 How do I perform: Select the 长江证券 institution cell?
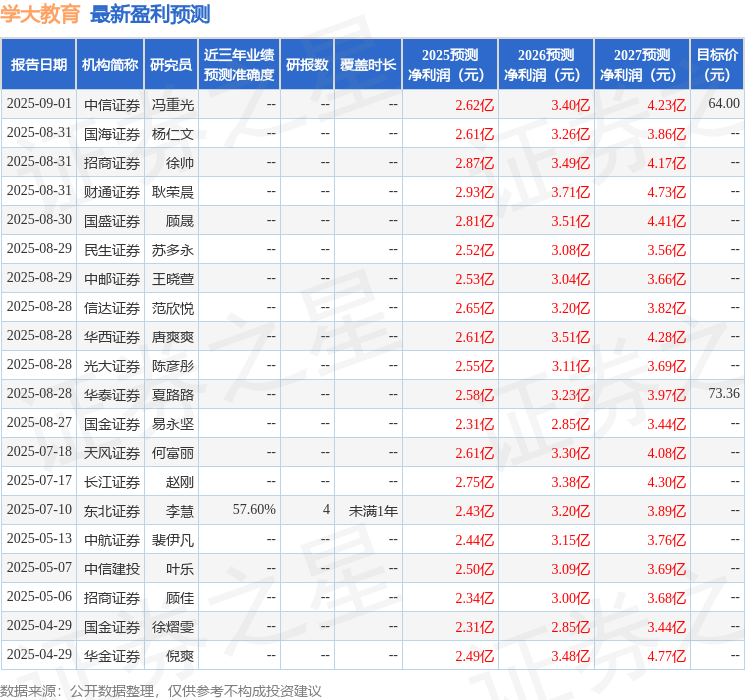click(x=112, y=482)
